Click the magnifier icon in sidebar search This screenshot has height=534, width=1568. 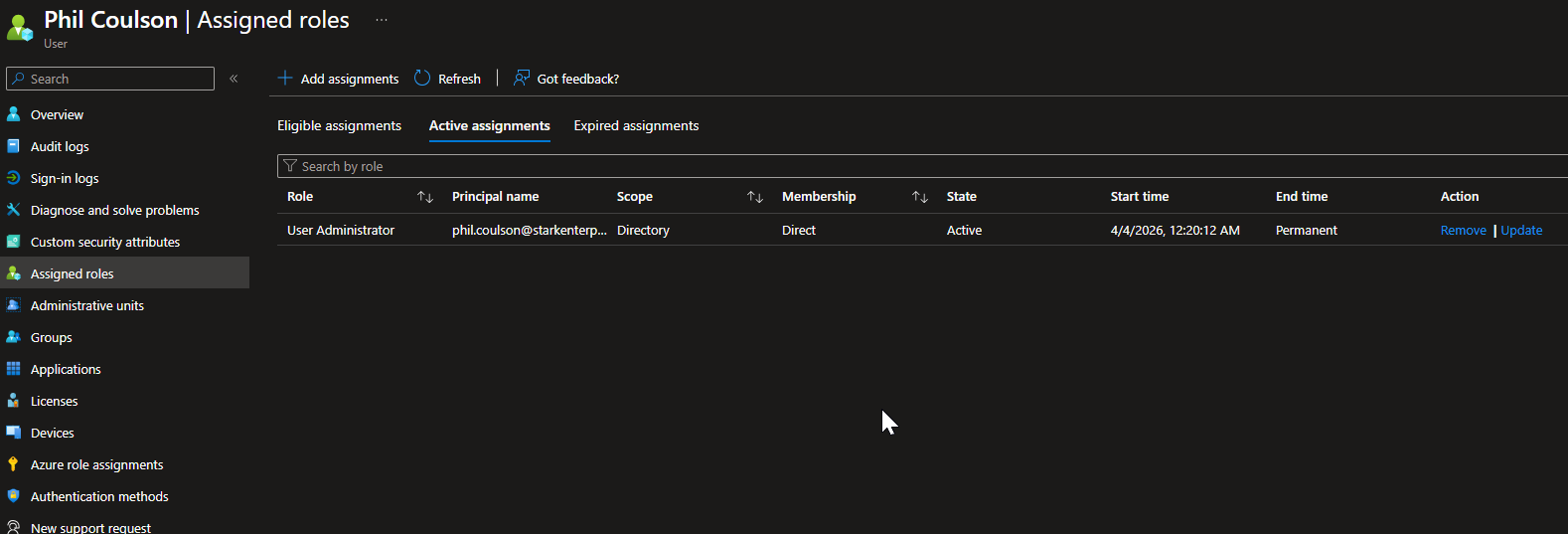(x=18, y=79)
